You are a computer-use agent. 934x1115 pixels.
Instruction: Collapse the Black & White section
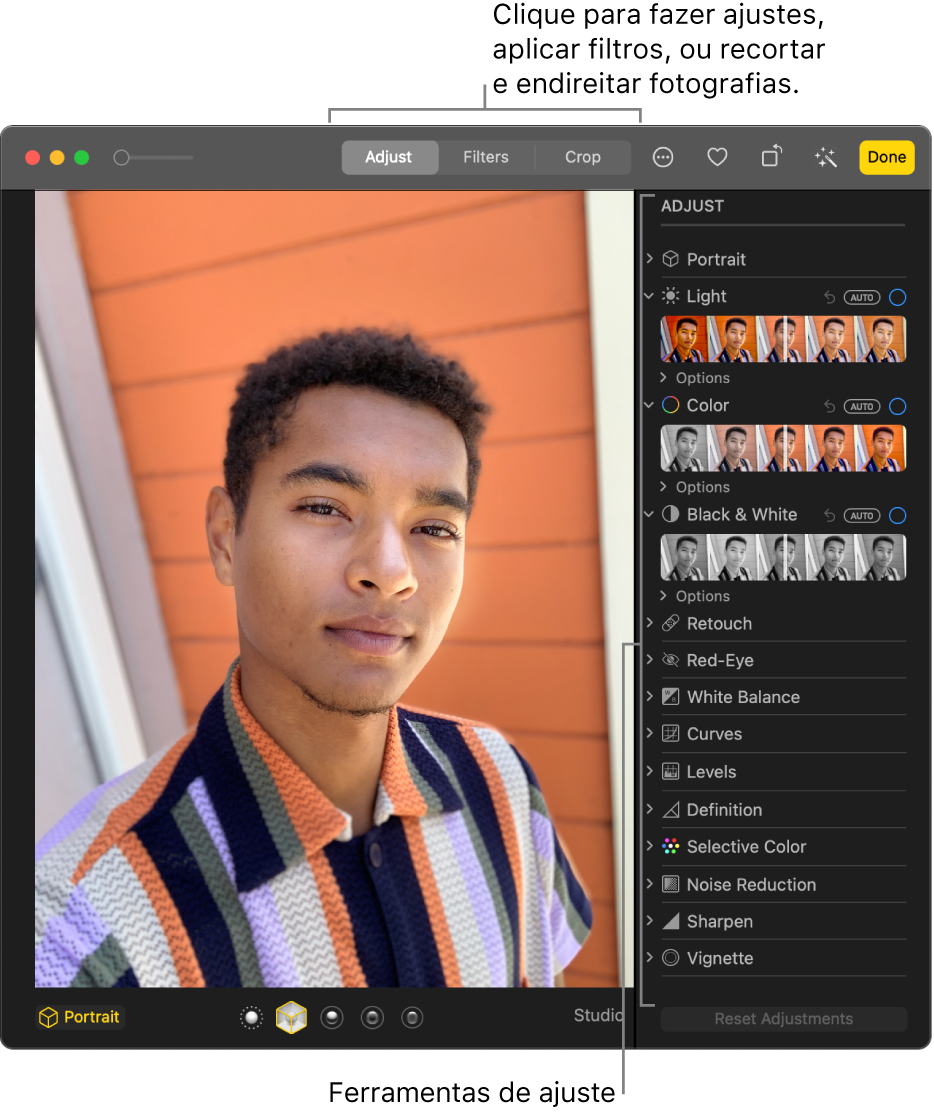[649, 515]
